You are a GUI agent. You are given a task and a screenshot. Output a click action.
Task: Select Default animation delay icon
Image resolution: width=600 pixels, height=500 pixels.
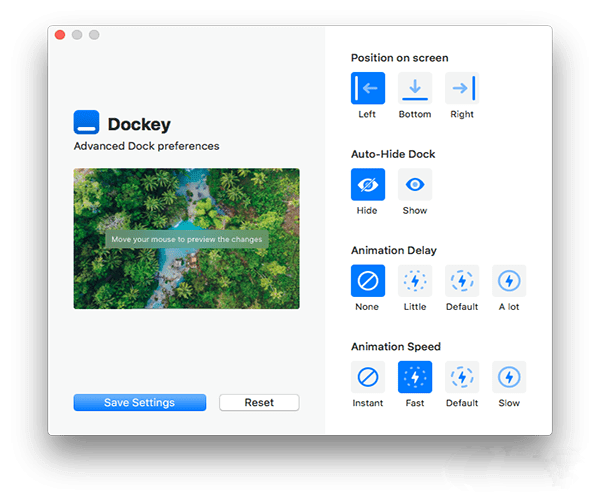click(462, 281)
